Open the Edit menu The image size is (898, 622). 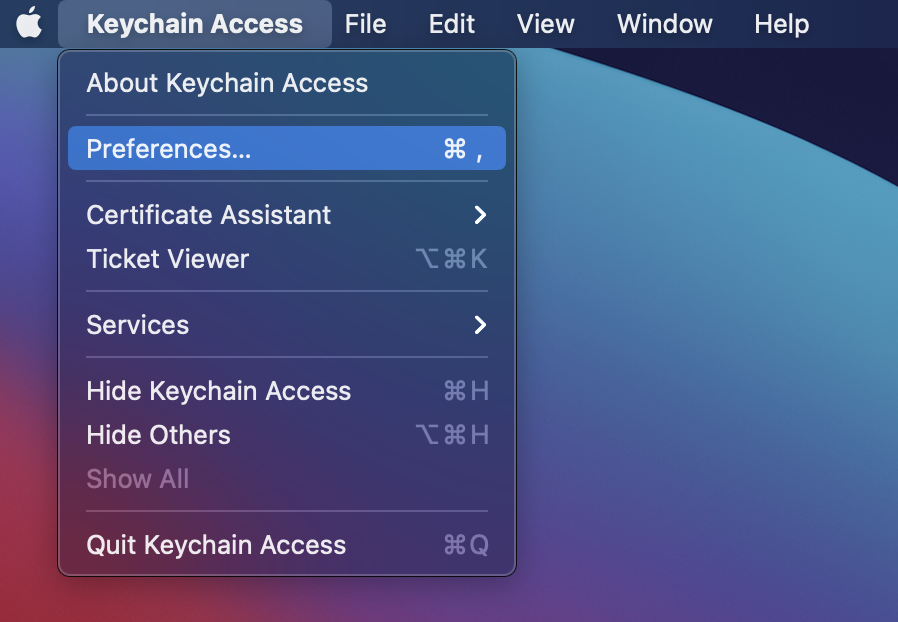pos(452,24)
